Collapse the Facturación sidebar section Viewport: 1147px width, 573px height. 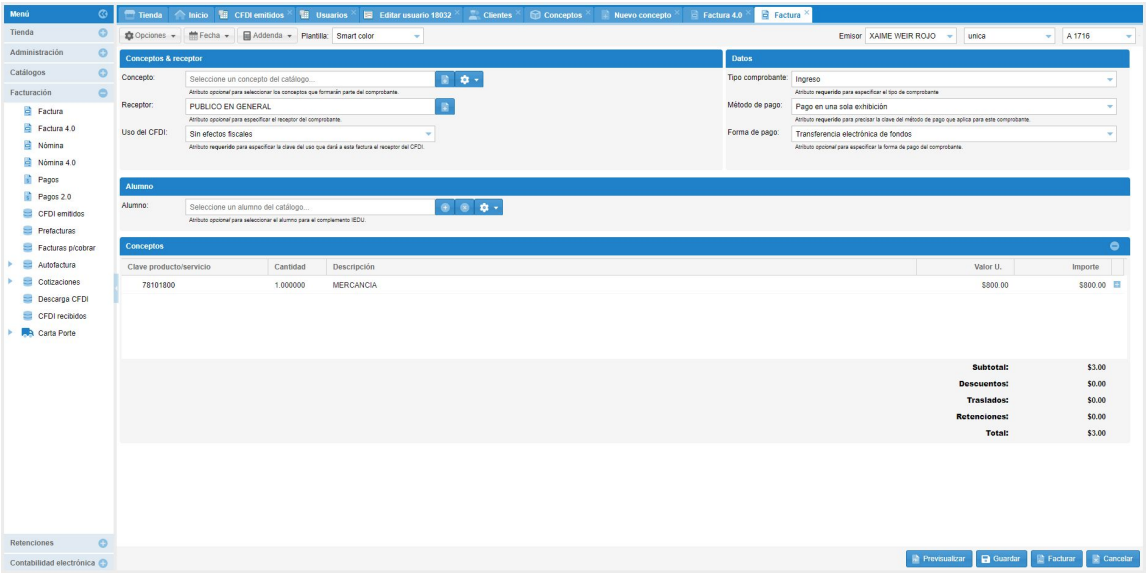[x=103, y=93]
